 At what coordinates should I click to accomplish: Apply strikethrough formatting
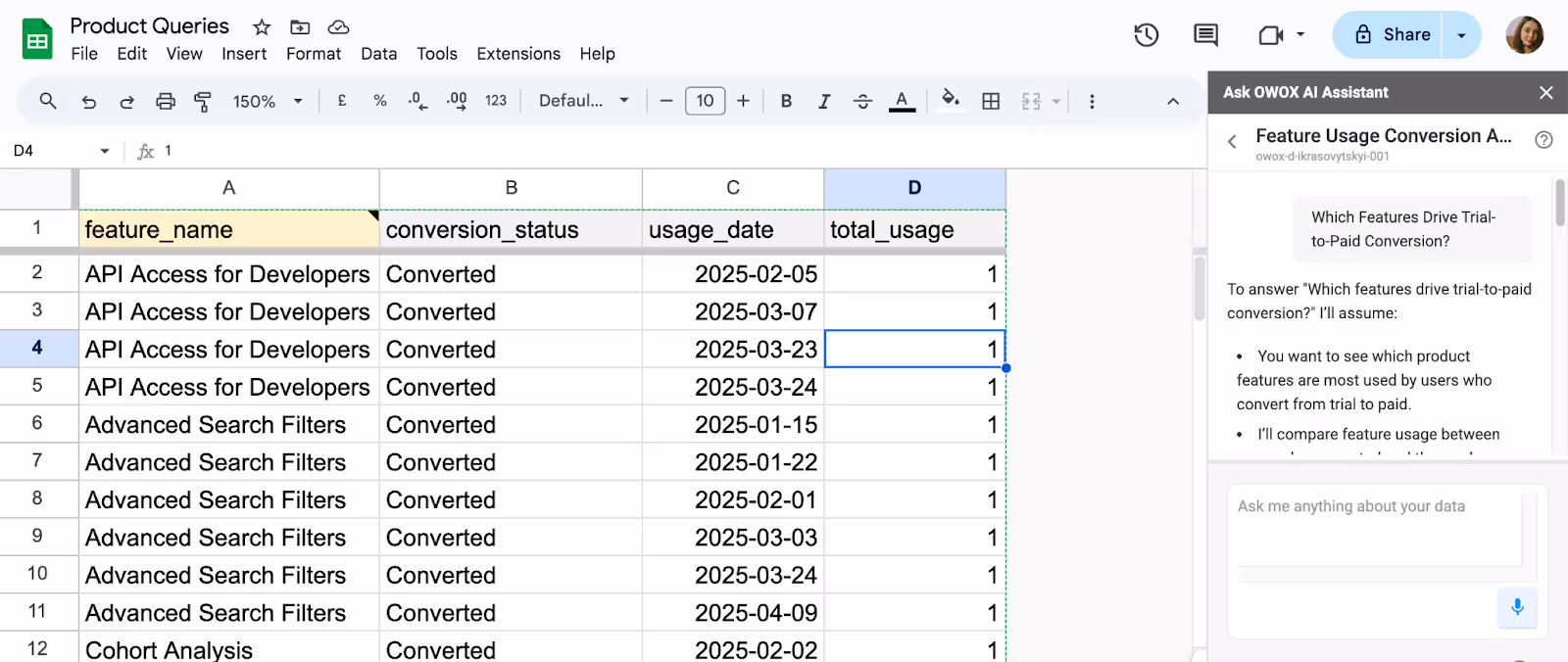[x=862, y=101]
